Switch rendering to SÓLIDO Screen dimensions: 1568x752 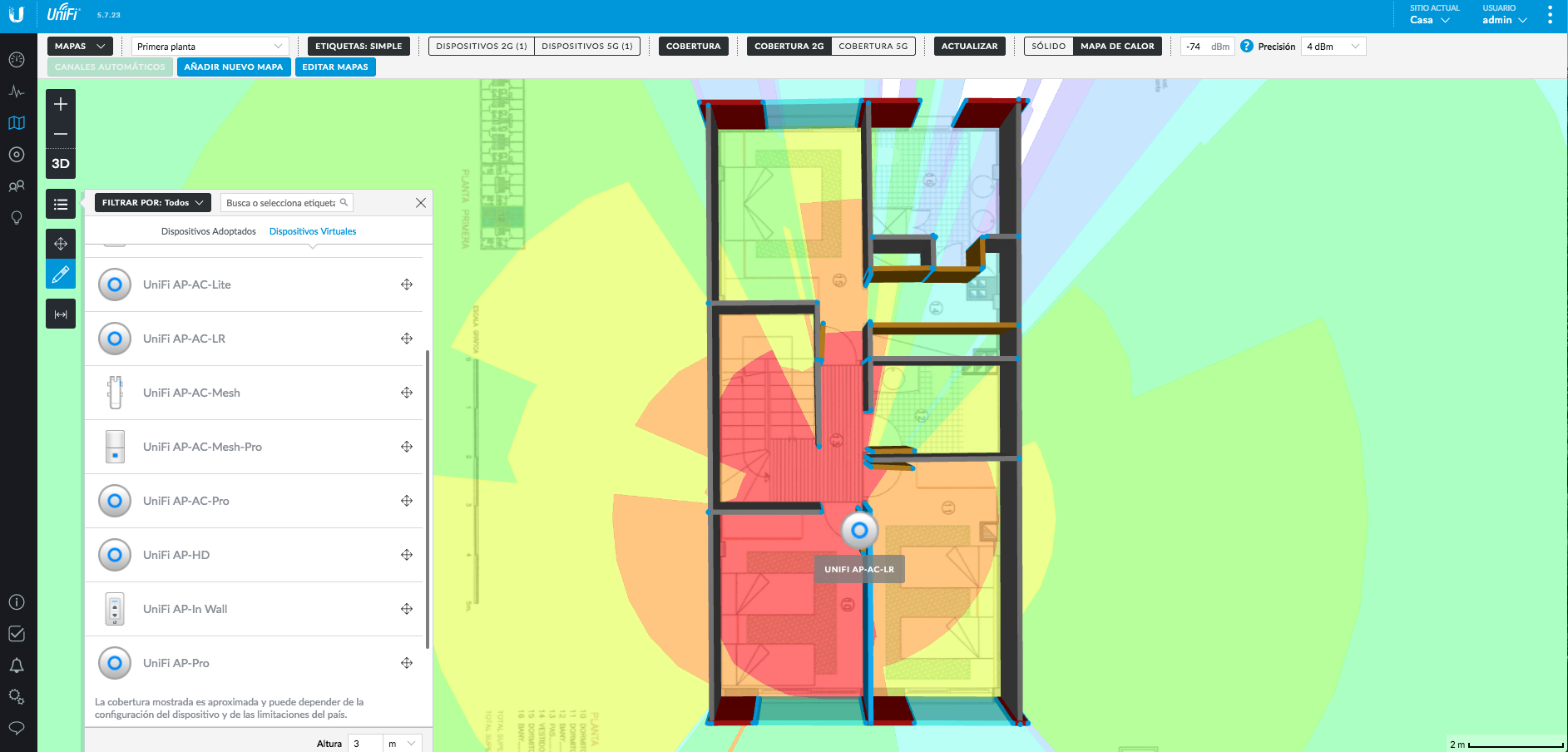pos(1049,47)
